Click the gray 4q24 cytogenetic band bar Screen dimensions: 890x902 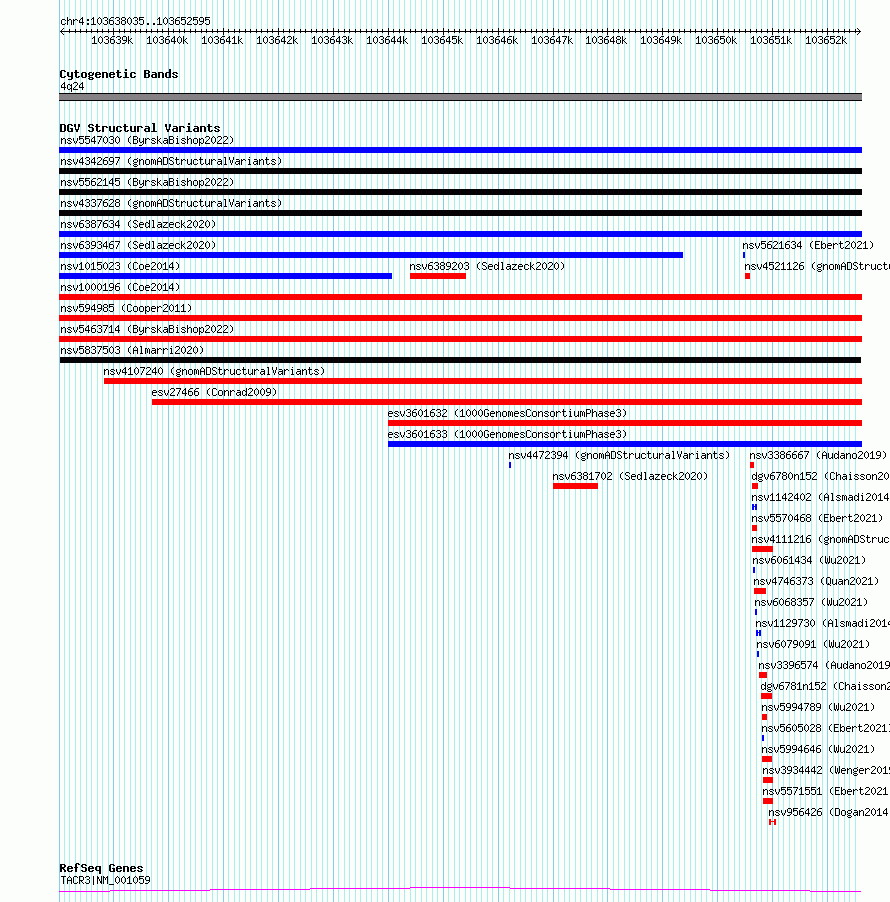point(460,97)
